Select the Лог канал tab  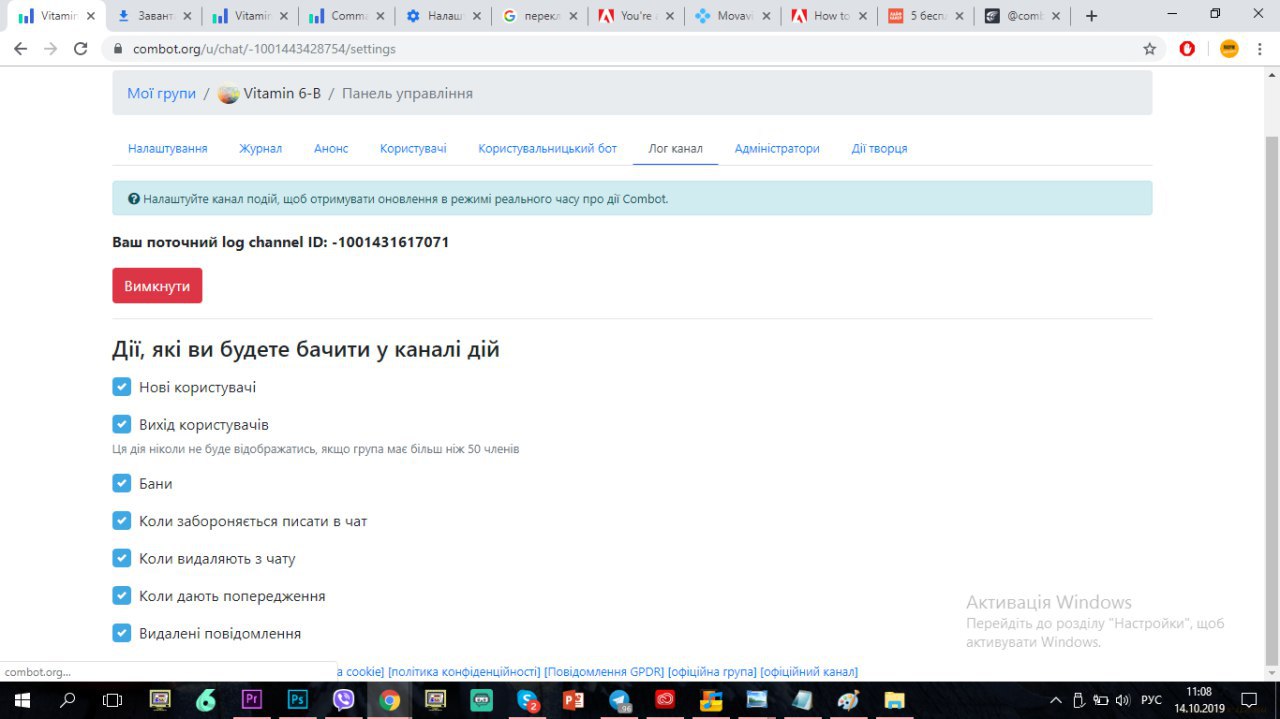(x=676, y=148)
